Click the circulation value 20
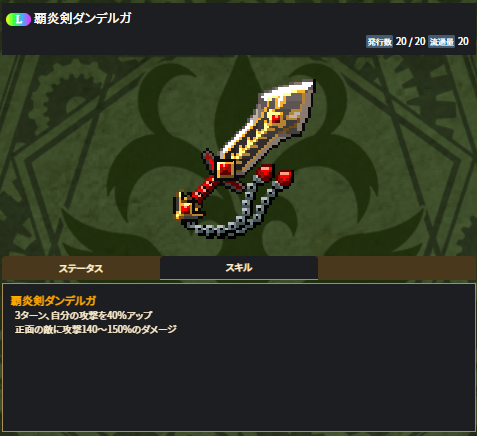This screenshot has height=436, width=477. click(x=463, y=42)
